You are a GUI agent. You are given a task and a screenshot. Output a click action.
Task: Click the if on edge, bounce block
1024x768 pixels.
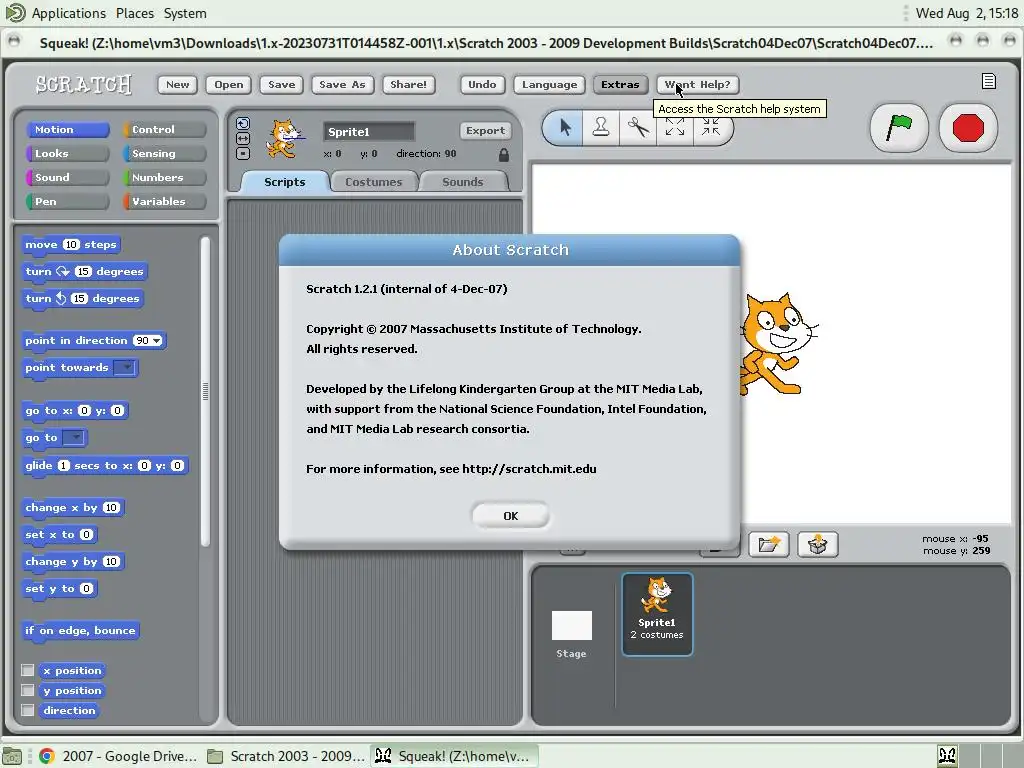tap(80, 630)
